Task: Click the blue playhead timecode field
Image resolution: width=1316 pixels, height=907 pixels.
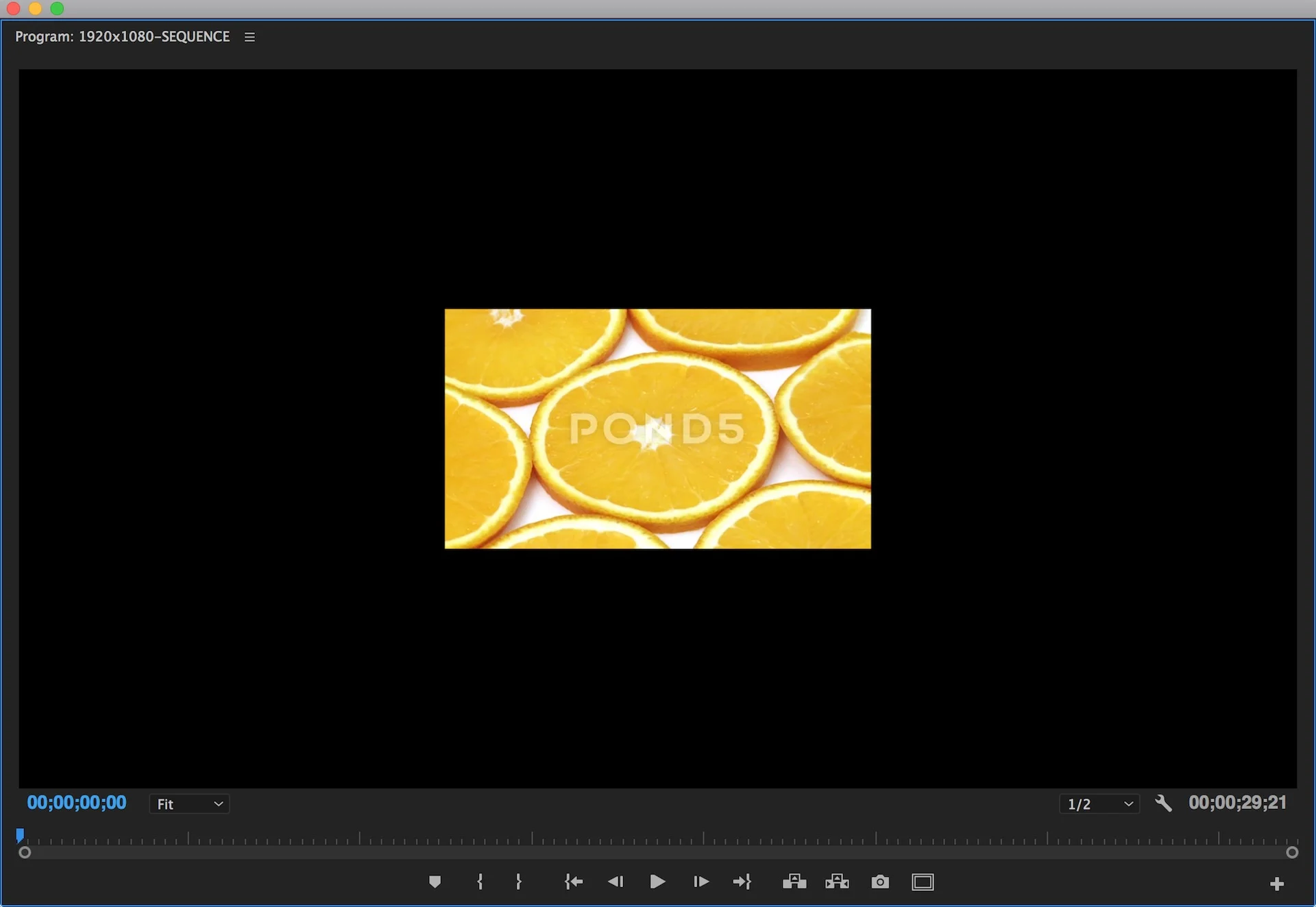Action: [77, 803]
